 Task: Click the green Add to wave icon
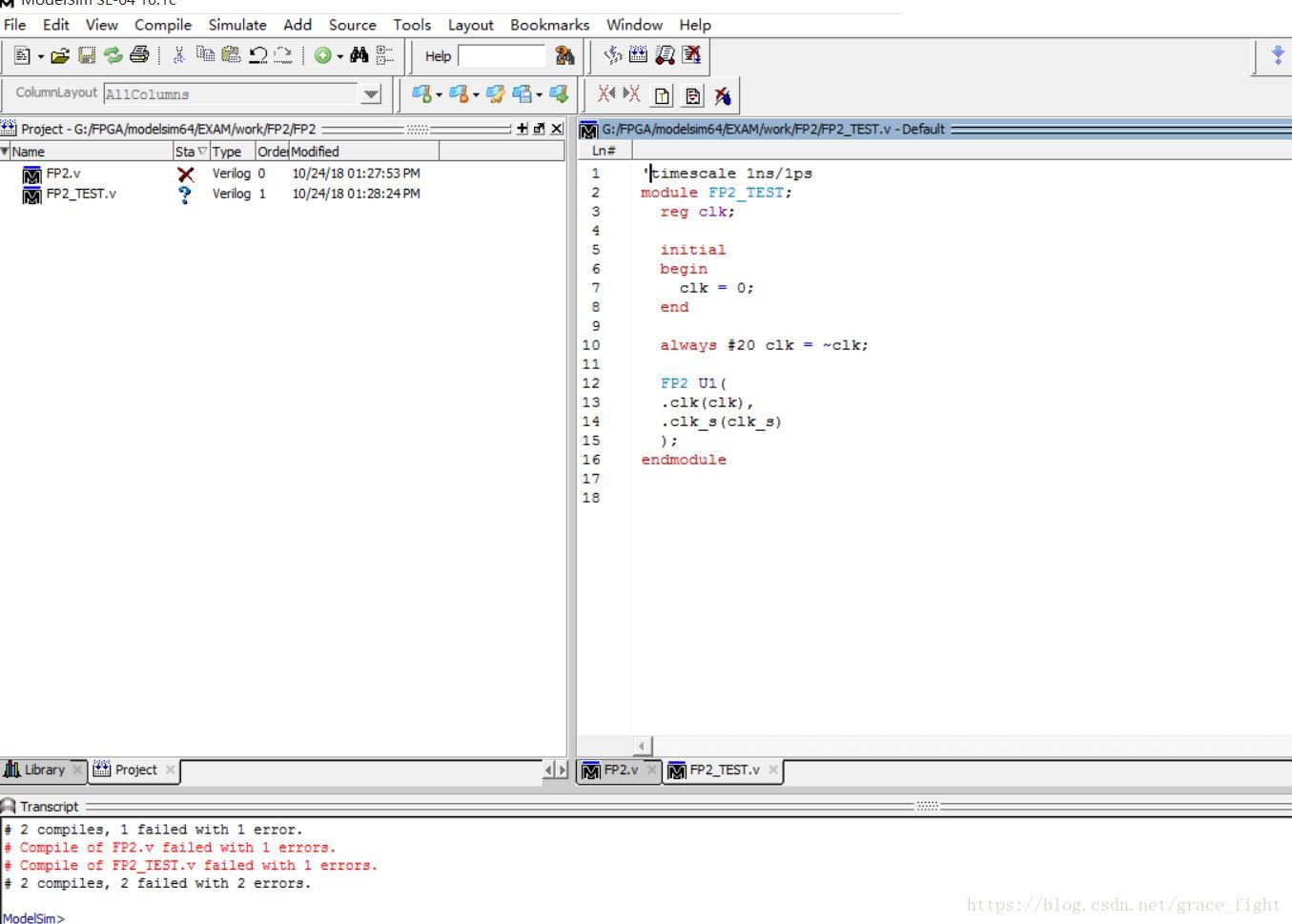point(323,55)
